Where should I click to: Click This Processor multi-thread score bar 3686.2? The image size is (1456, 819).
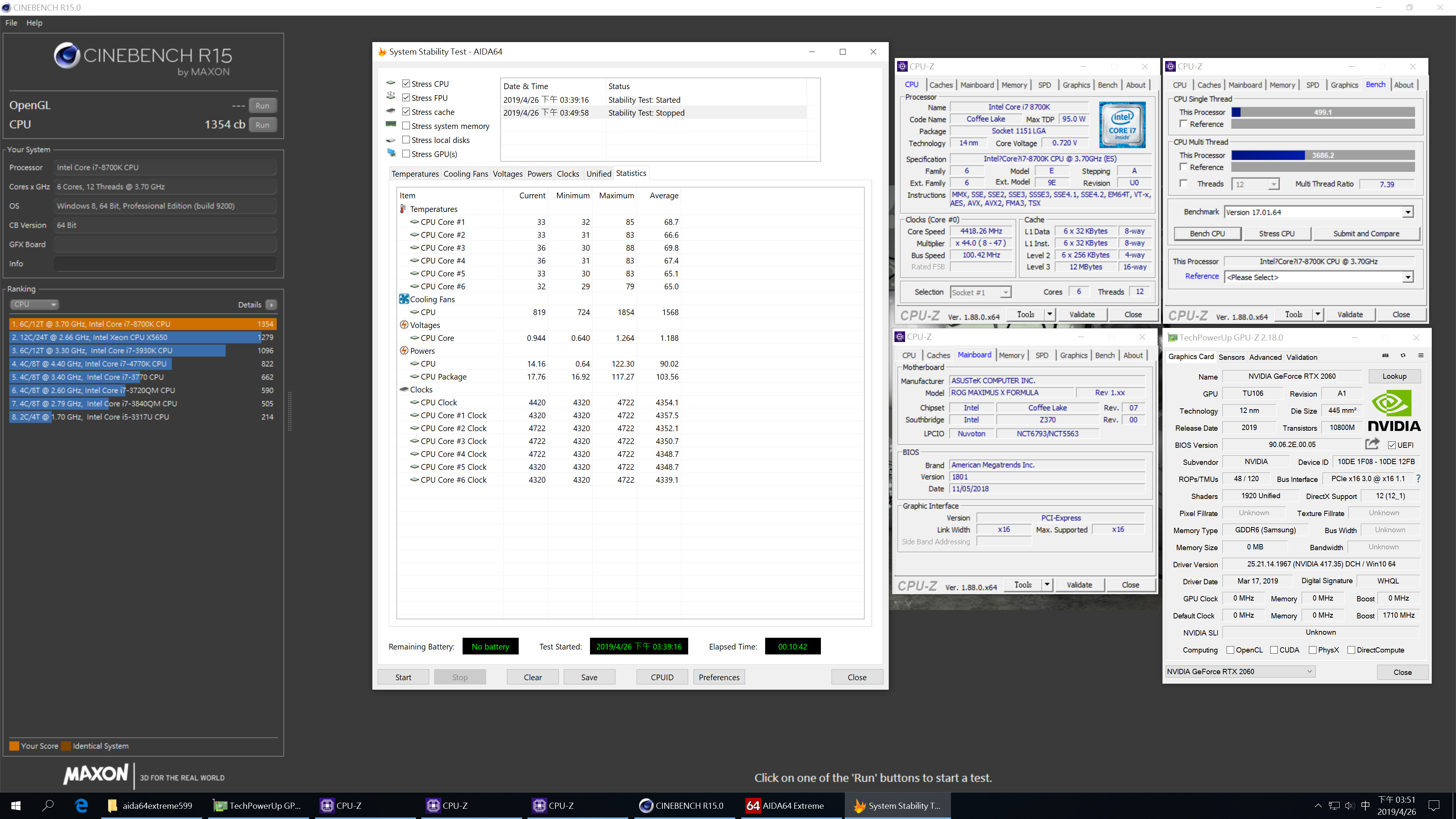tap(1323, 155)
